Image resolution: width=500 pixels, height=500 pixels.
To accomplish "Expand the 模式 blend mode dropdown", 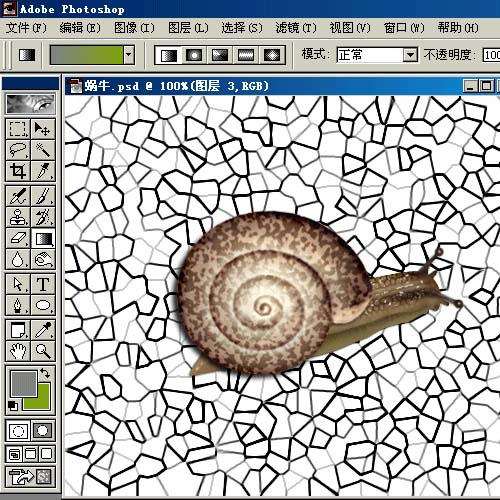I will point(410,55).
